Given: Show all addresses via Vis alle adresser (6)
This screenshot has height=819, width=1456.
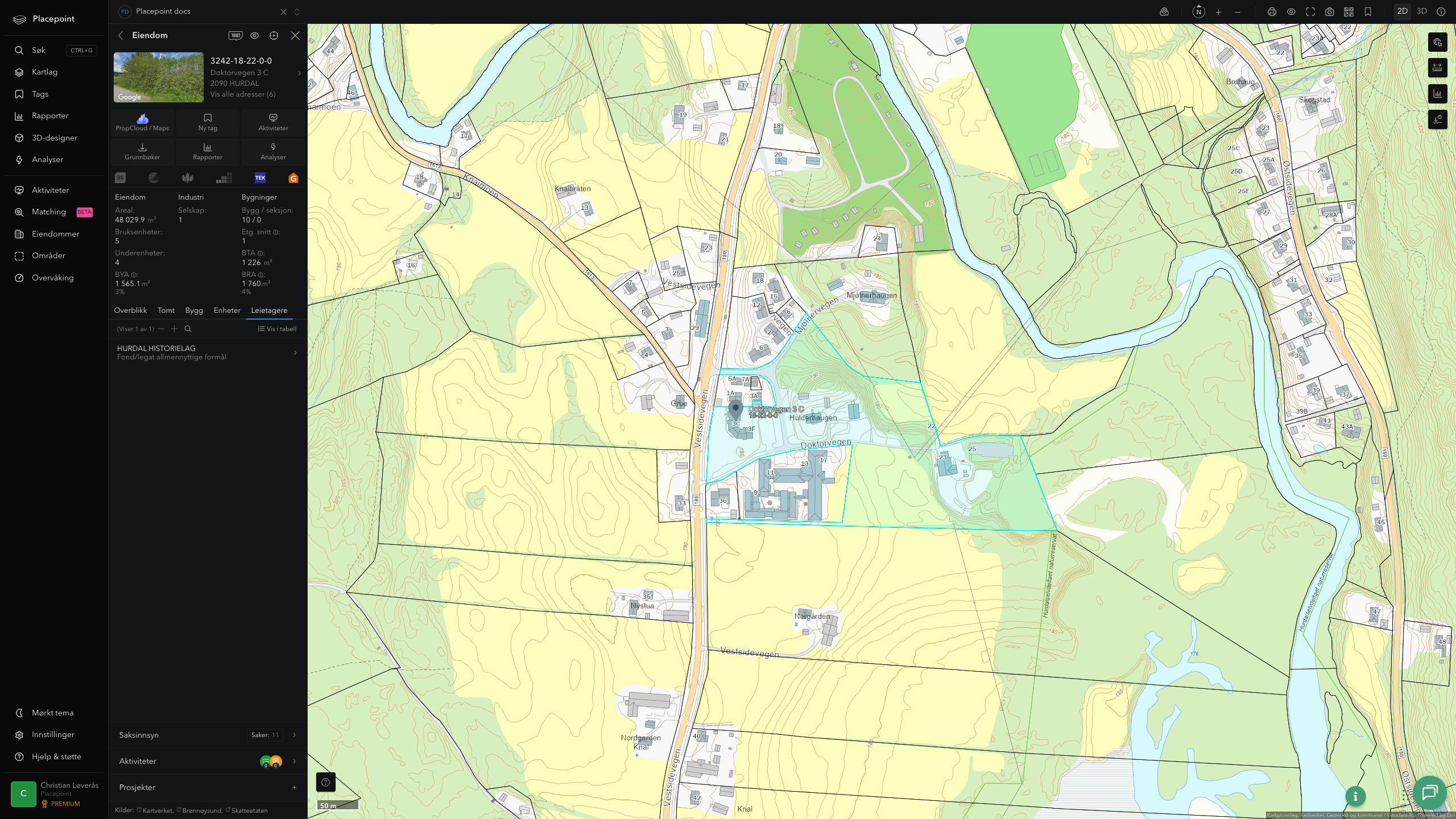Looking at the screenshot, I should tap(243, 94).
